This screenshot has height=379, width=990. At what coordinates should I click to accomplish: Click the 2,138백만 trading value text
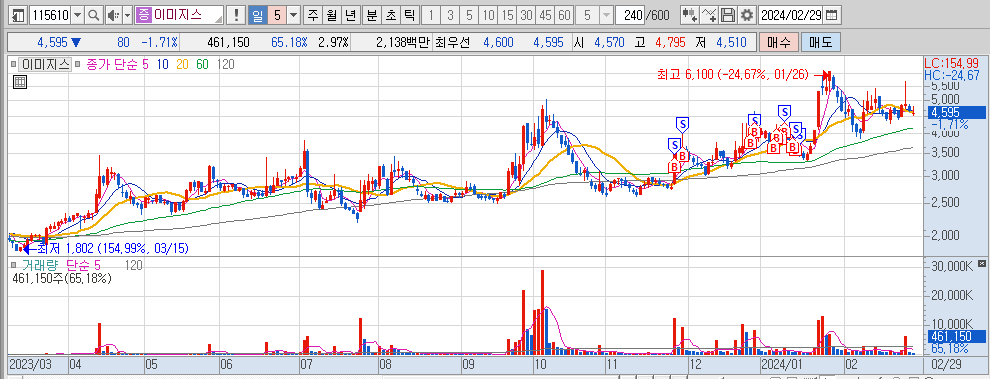pos(402,42)
